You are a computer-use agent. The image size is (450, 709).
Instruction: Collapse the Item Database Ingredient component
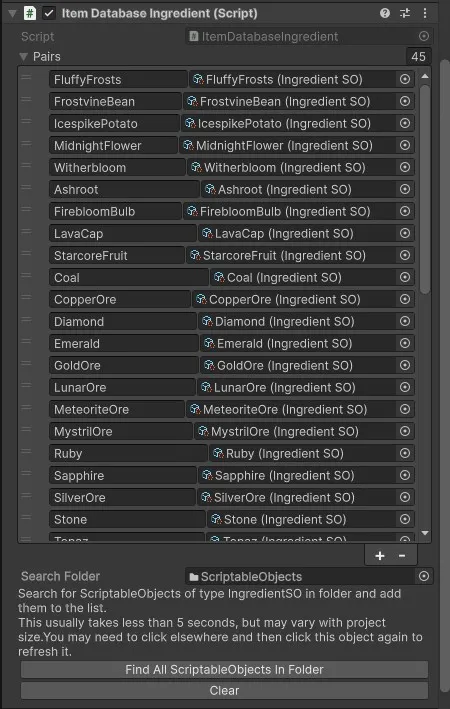coord(12,13)
